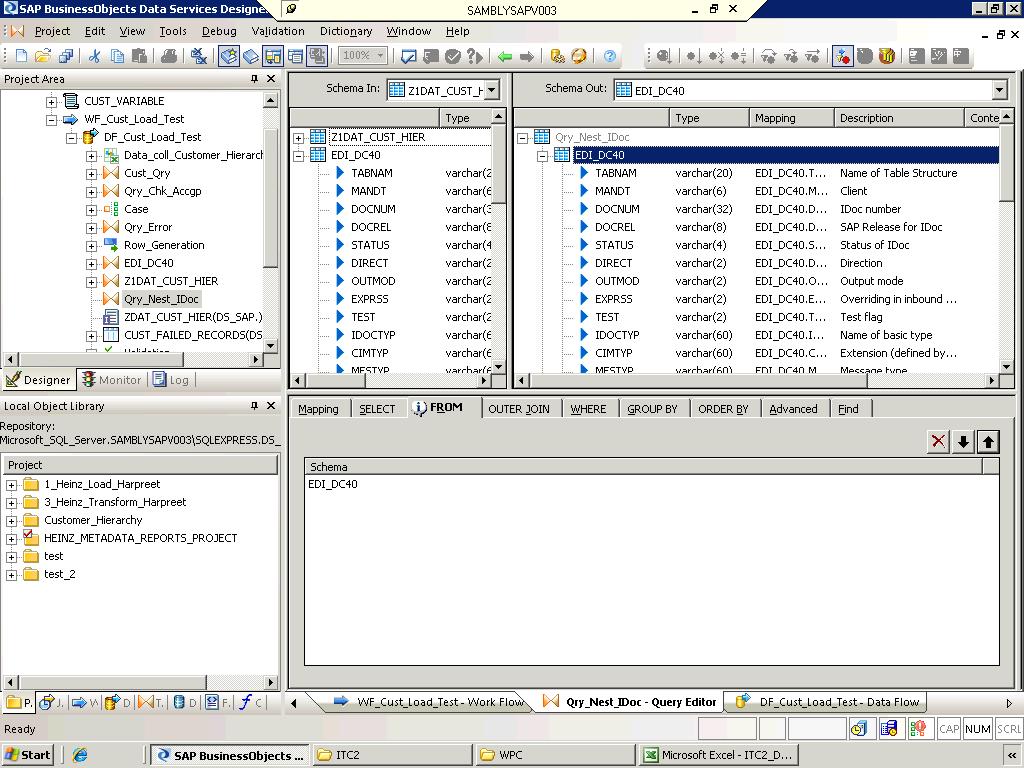The height and width of the screenshot is (768, 1024).
Task: Collapse WF_Cust_Load_Test in Project Area
Action: (x=51, y=120)
